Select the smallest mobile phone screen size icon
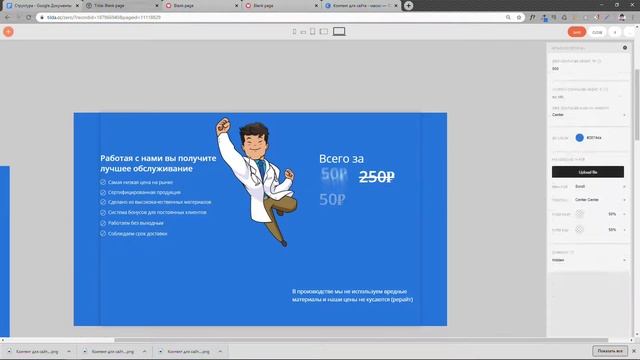640x360 pixels. click(x=294, y=32)
